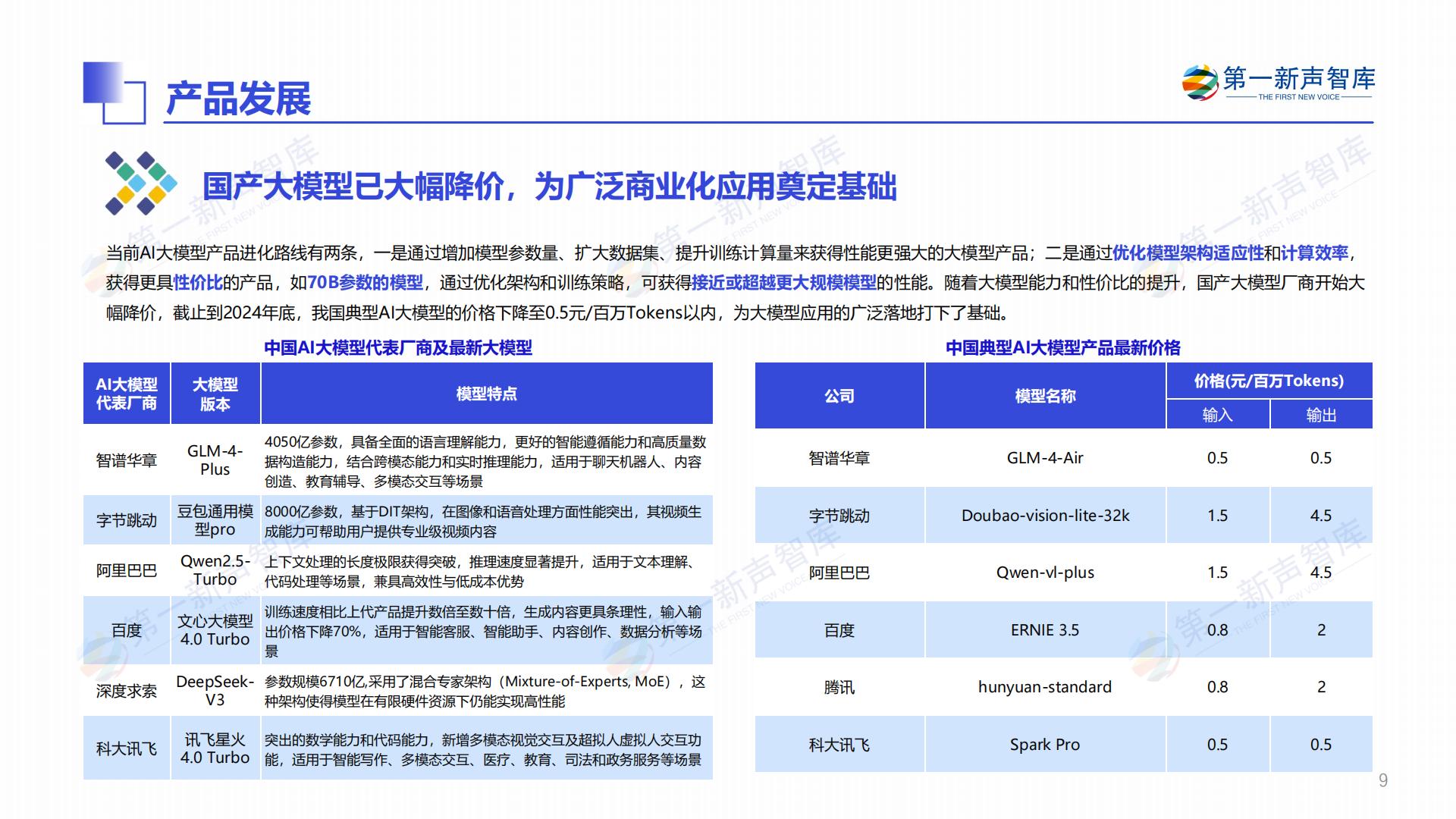
Task: Click GLM-4-Air input price 0.5
Action: point(1218,458)
